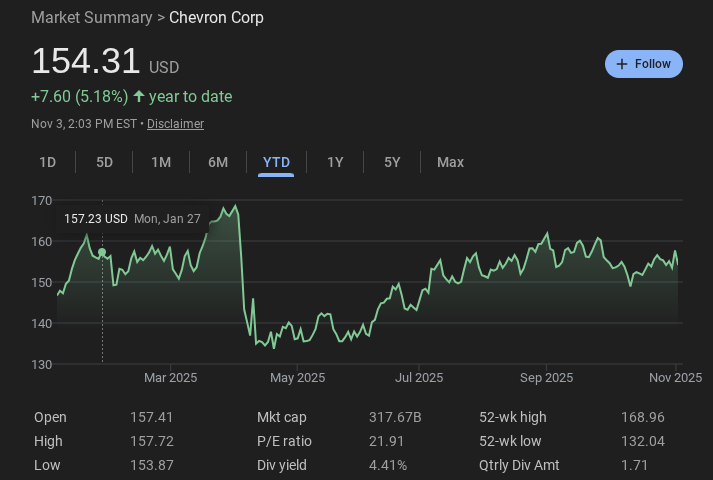The width and height of the screenshot is (713, 480).
Task: Choose the 5Y time range
Action: [392, 162]
